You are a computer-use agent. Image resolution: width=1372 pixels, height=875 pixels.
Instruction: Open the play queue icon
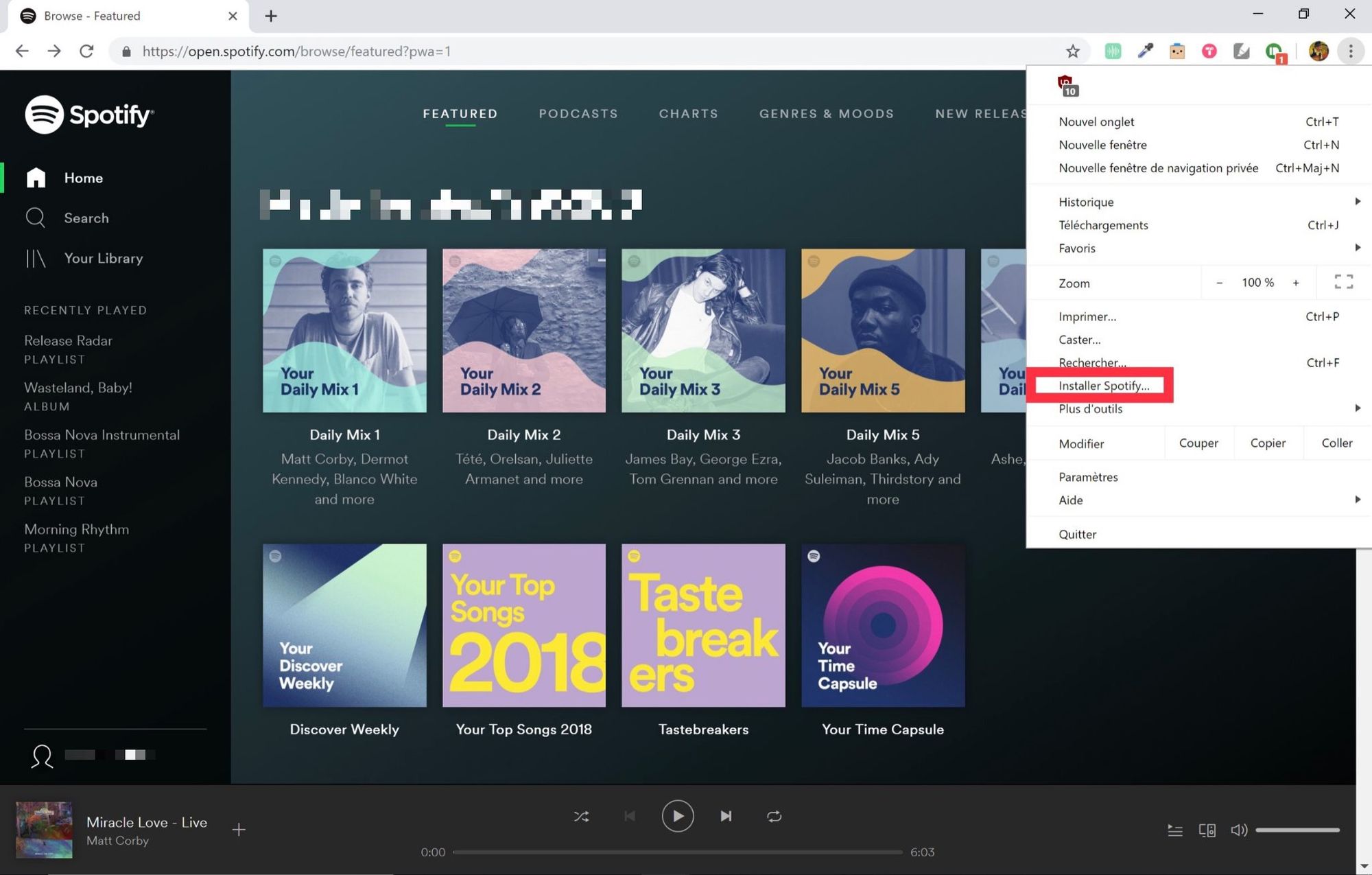(1174, 830)
